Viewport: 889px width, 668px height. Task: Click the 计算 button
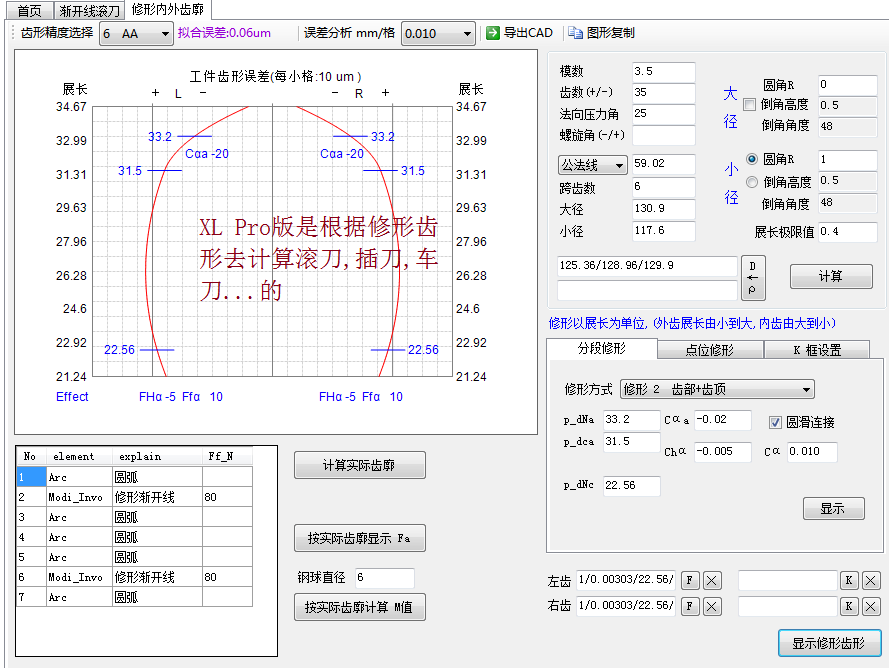pyautogui.click(x=831, y=276)
